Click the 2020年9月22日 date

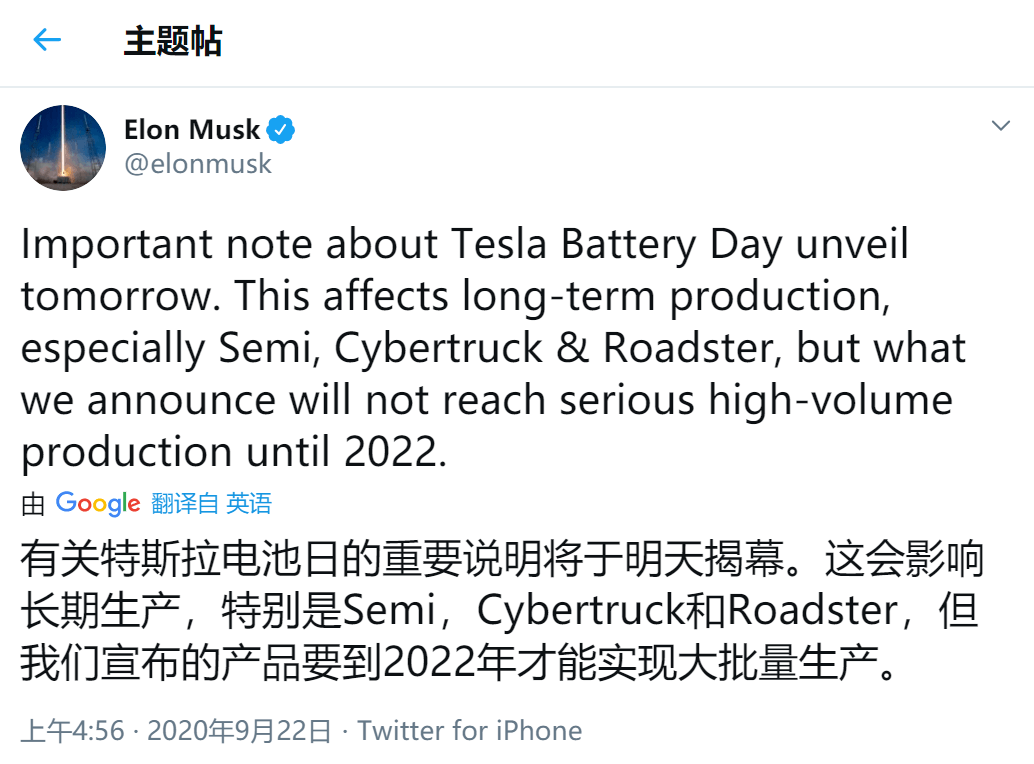pyautogui.click(x=239, y=731)
